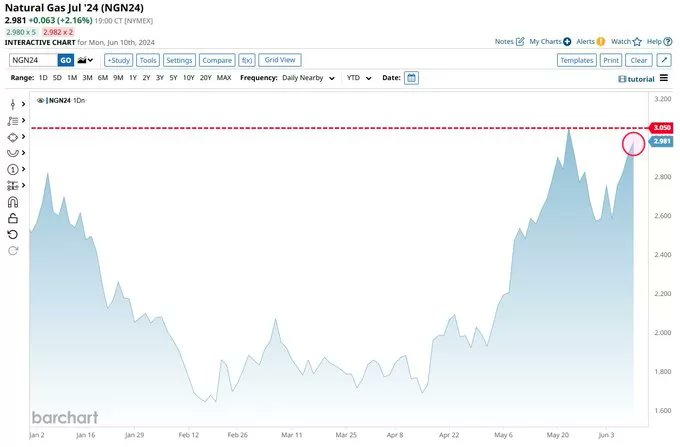Viewport: 680px width, 447px height.
Task: Open the chart Settings button
Action: click(179, 60)
